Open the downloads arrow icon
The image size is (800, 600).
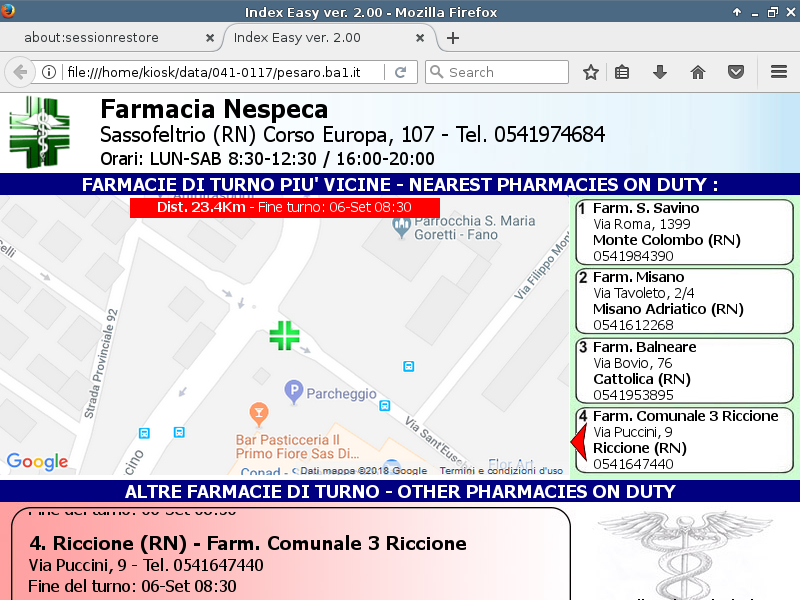[x=660, y=72]
